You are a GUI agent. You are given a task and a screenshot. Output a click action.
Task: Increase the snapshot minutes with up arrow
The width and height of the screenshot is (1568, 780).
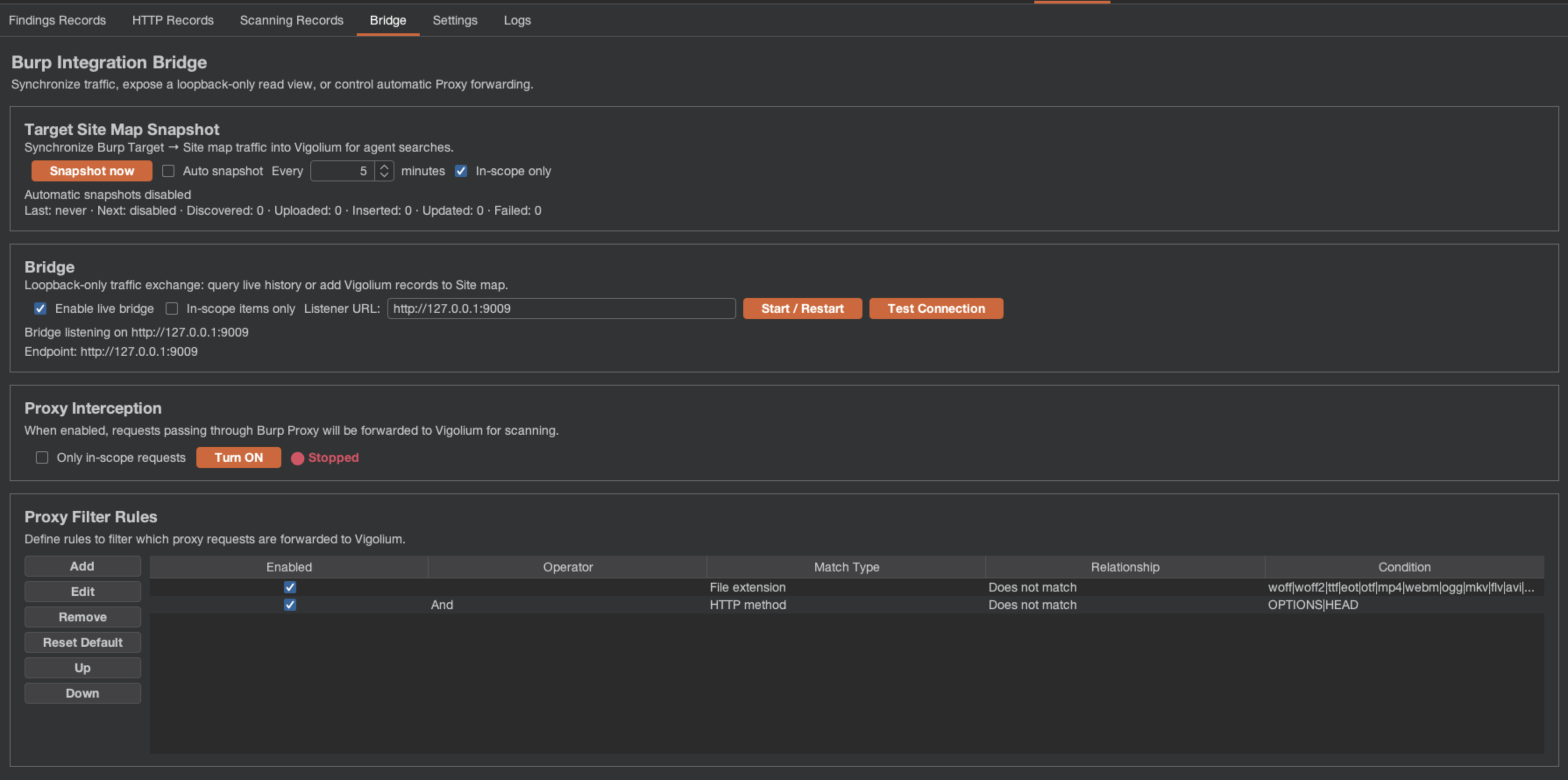click(x=384, y=167)
